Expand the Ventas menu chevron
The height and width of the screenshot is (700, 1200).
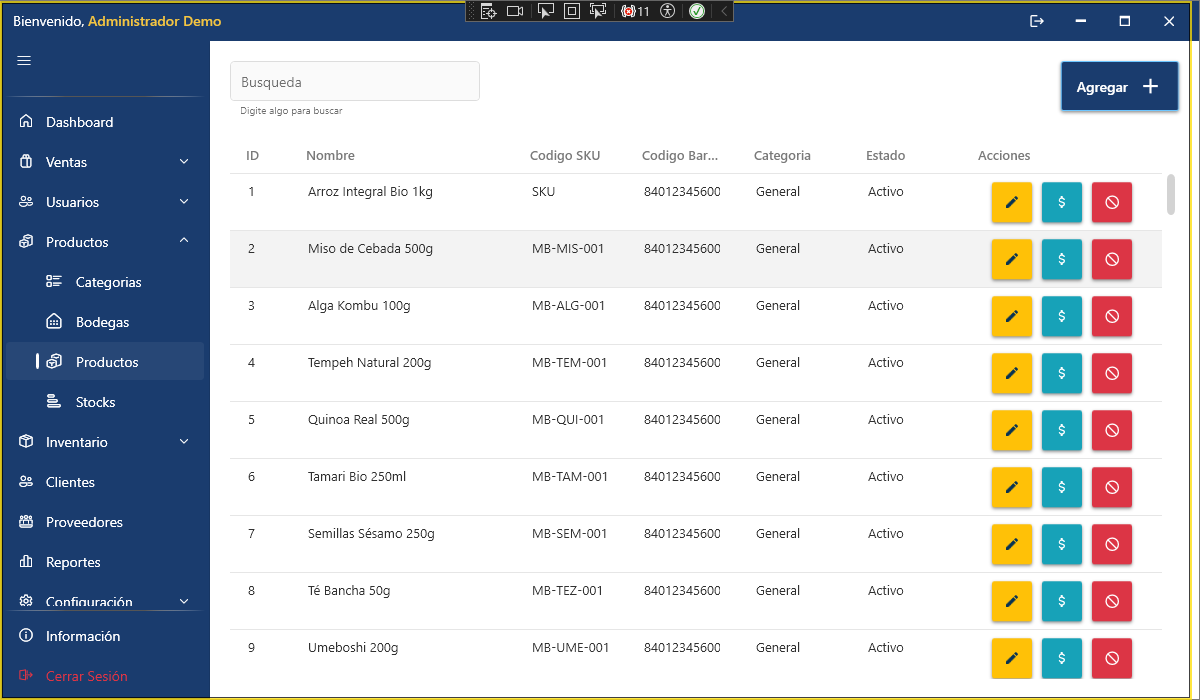coord(184,162)
